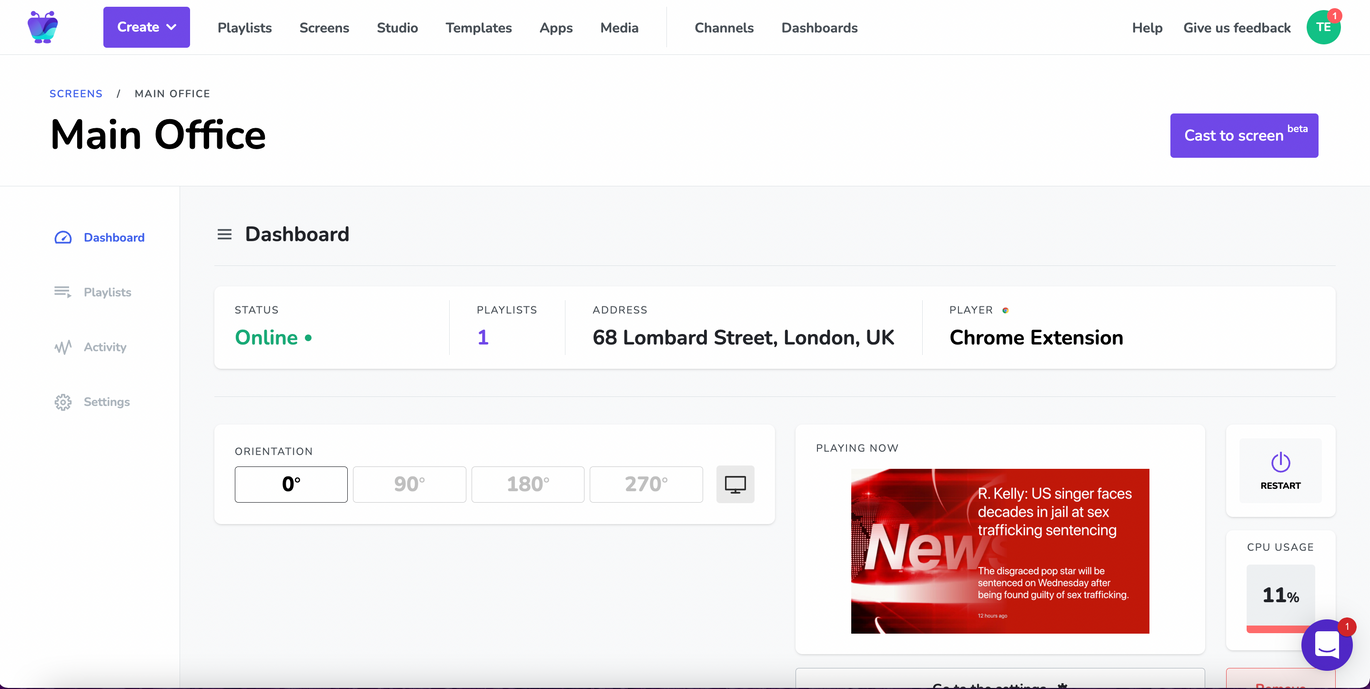Click the hamburger icon beside Dashboard heading
The width and height of the screenshot is (1370, 689).
click(x=225, y=234)
